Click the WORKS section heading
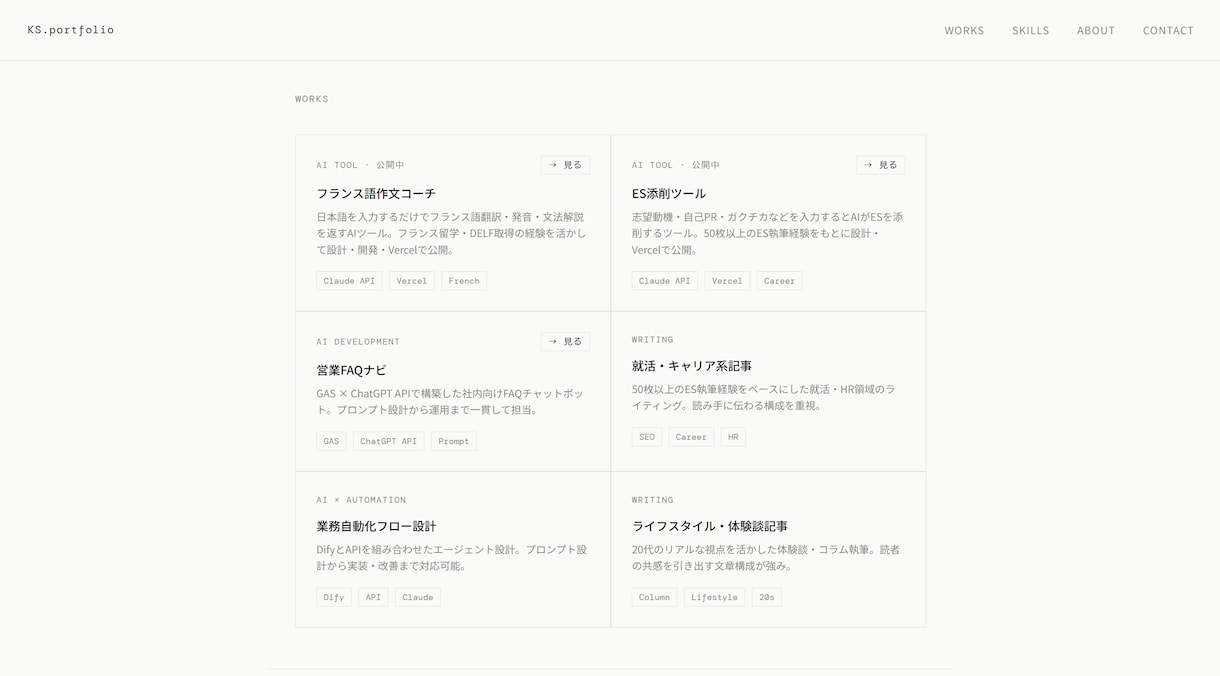Viewport: 1220px width, 676px height. (x=312, y=99)
